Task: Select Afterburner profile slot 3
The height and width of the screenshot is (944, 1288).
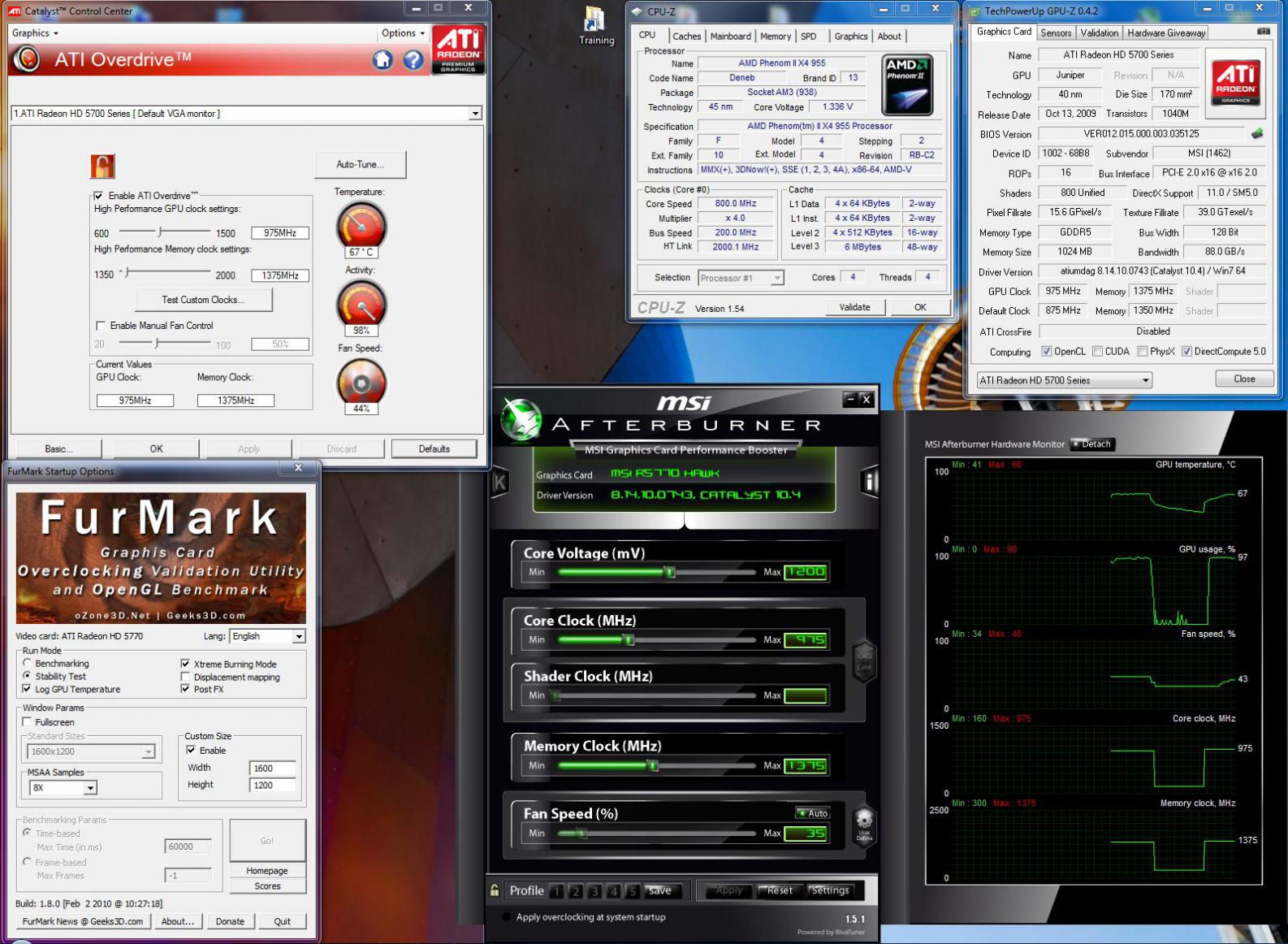Action: 594,891
